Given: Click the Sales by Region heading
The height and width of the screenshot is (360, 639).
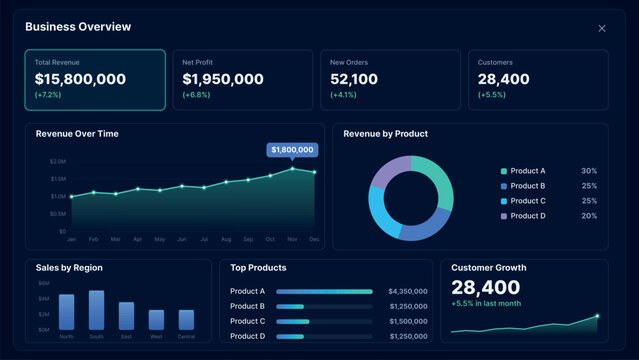Looking at the screenshot, I should tap(69, 268).
